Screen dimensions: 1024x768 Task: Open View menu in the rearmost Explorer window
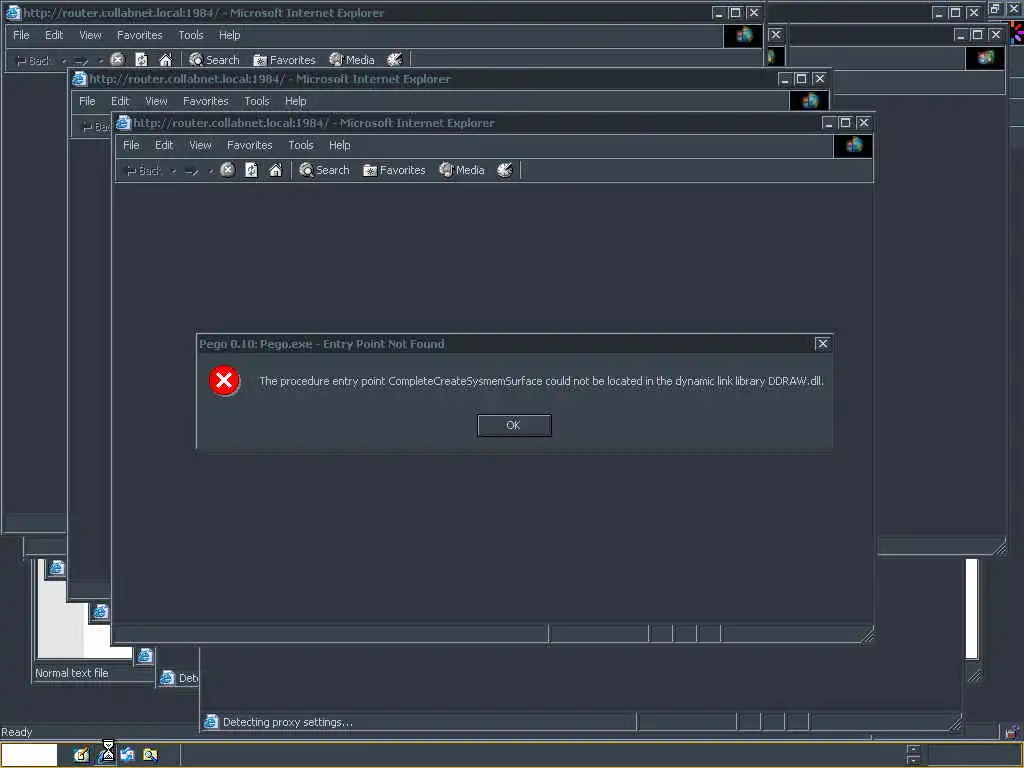(90, 35)
